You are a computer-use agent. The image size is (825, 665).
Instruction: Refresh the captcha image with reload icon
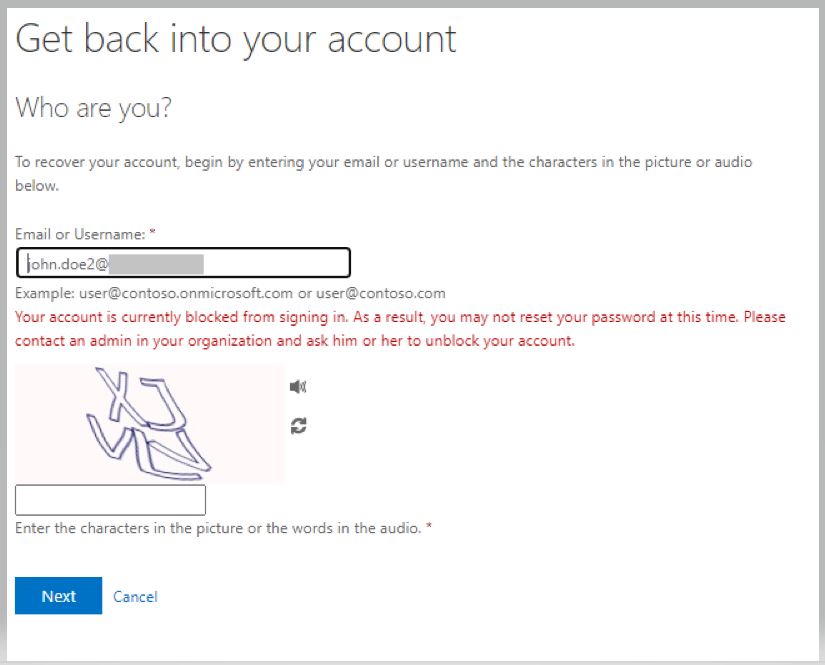click(298, 426)
